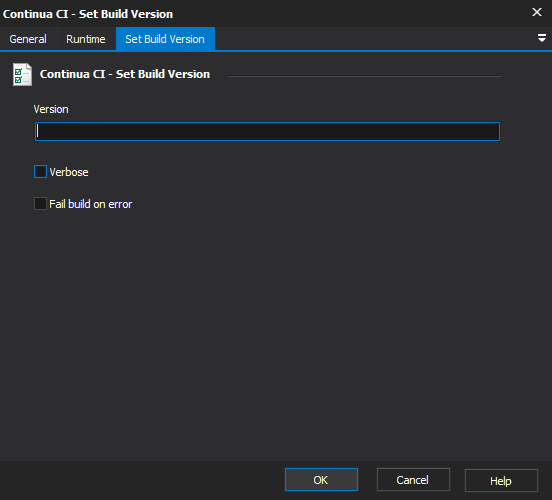Confirm with the OK button
Screen dimensions: 552x500
321,480
